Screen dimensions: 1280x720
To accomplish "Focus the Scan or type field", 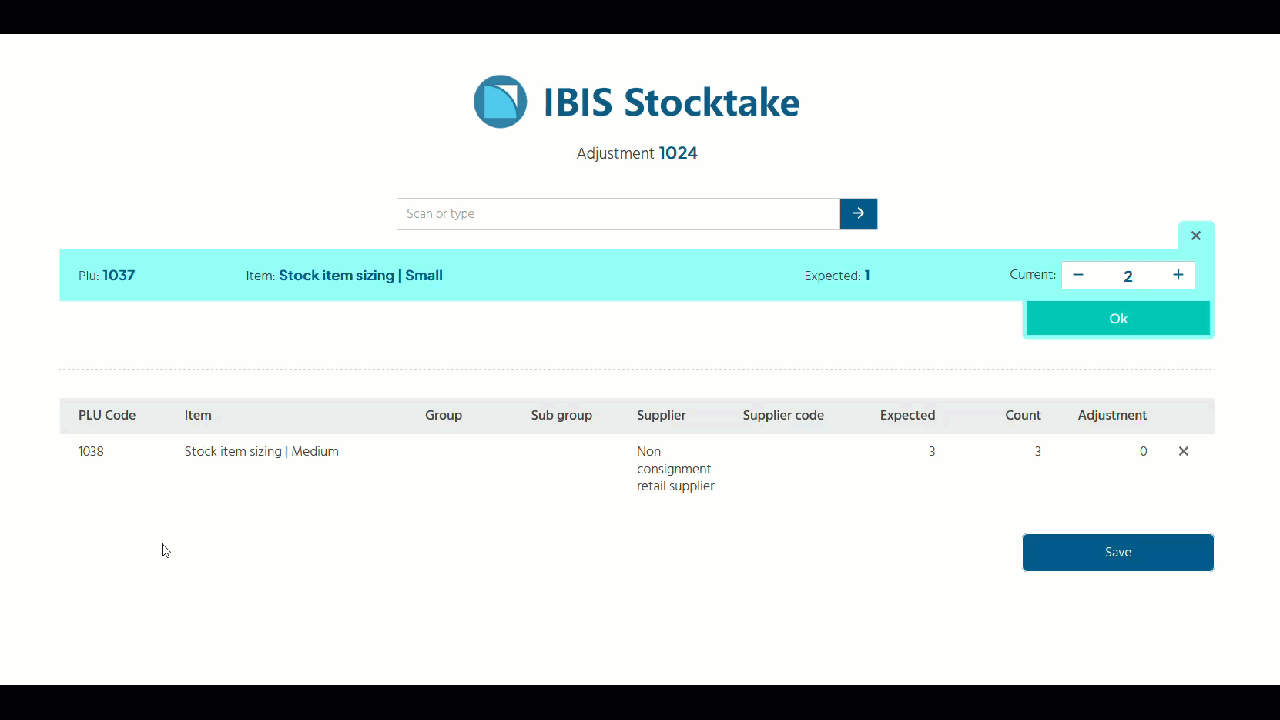I will click(618, 214).
